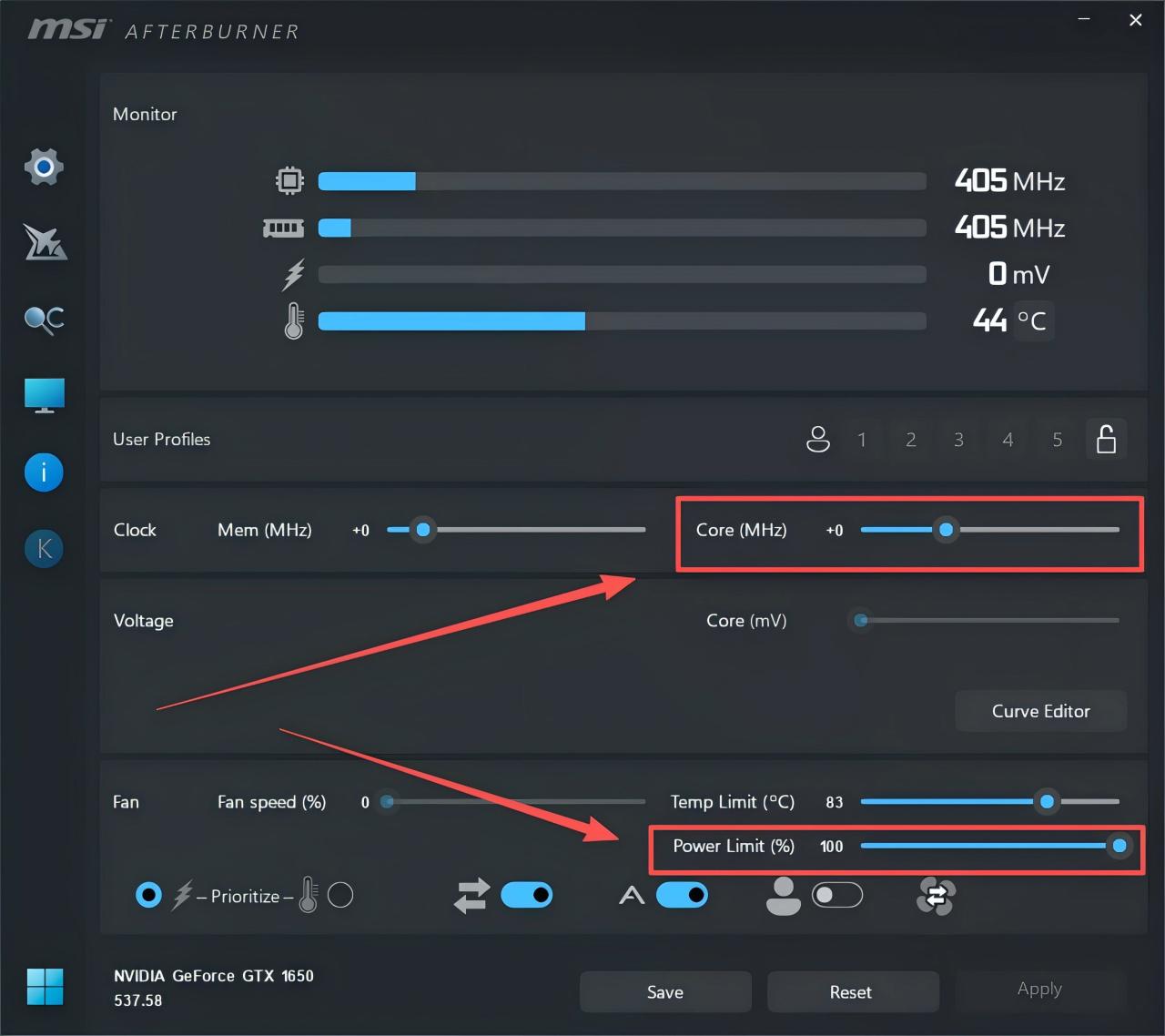
Task: Click the Windows logo icon
Action: 45,987
